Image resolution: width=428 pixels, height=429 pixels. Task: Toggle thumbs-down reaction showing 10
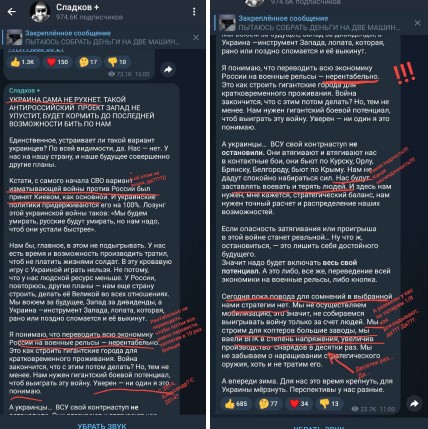(117, 62)
